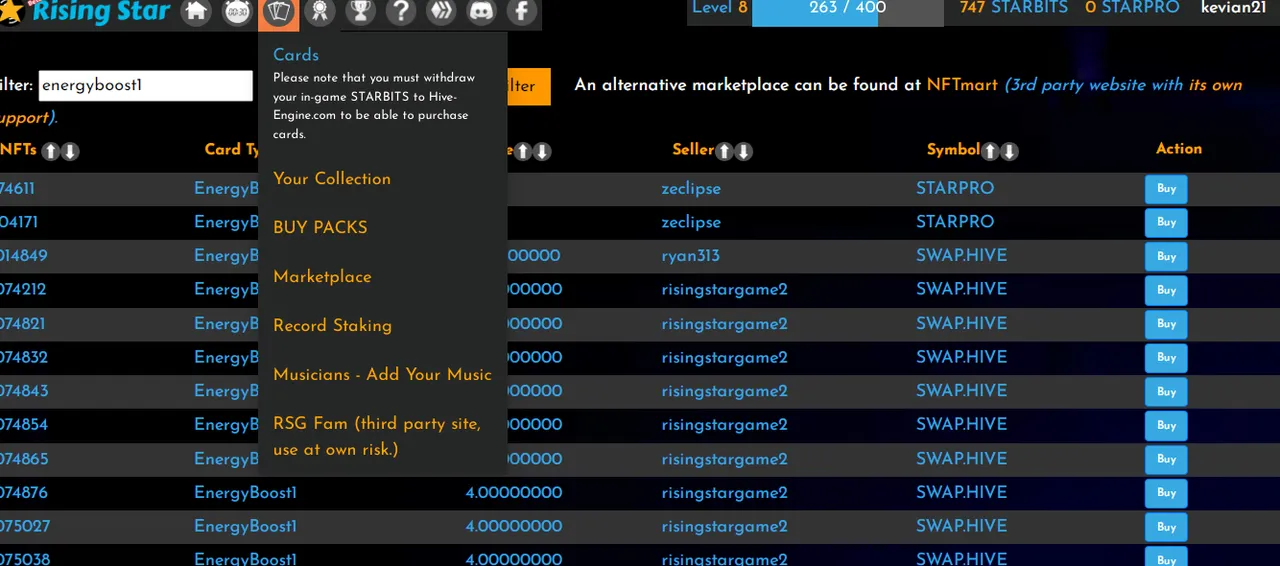Buy card on NFT 074876 row
The width and height of the screenshot is (1280, 566).
point(1166,493)
